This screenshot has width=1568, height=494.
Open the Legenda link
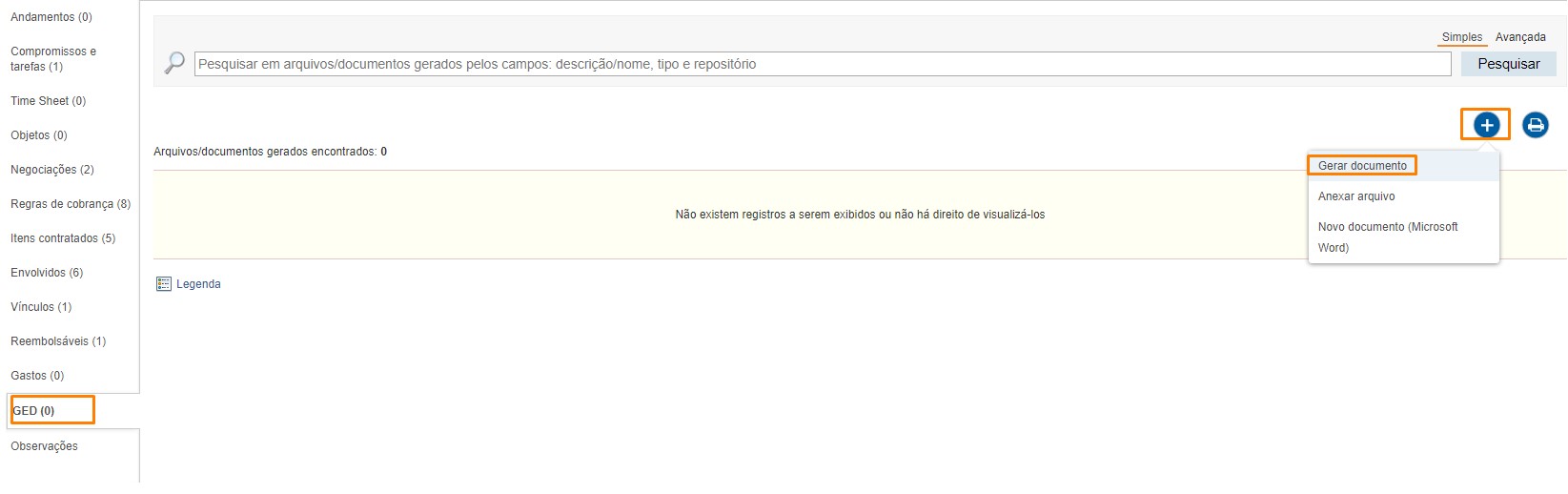click(x=198, y=284)
